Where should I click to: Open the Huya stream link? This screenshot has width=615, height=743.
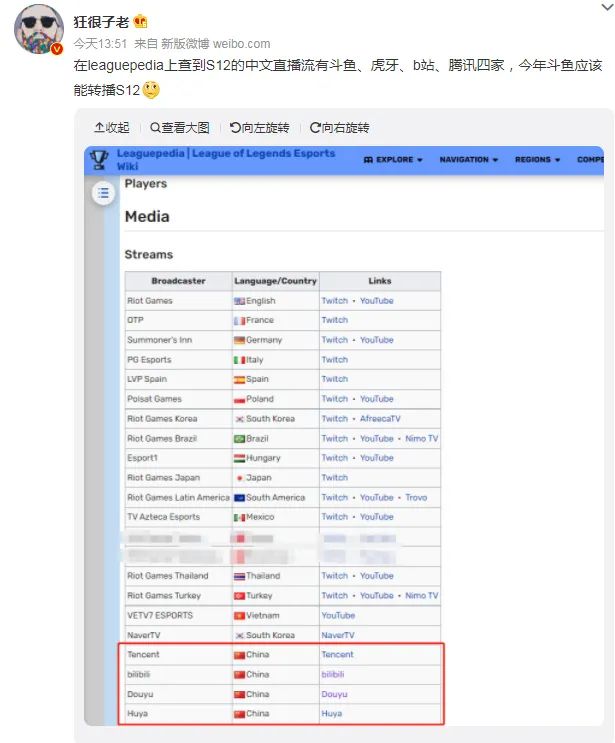pos(332,713)
